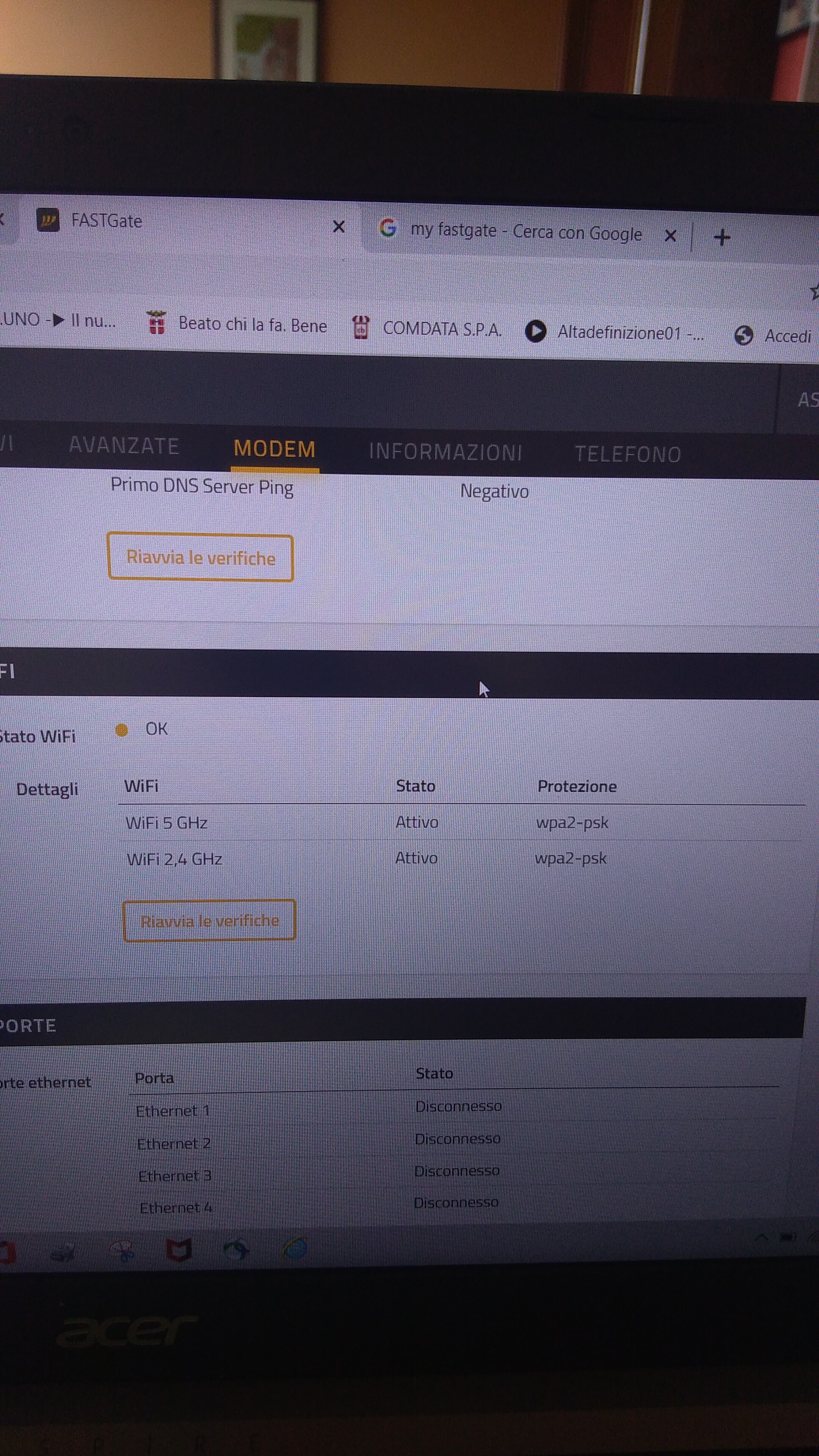This screenshot has height=1456, width=819.
Task: Click the 'WiFi' column header
Action: (x=141, y=786)
